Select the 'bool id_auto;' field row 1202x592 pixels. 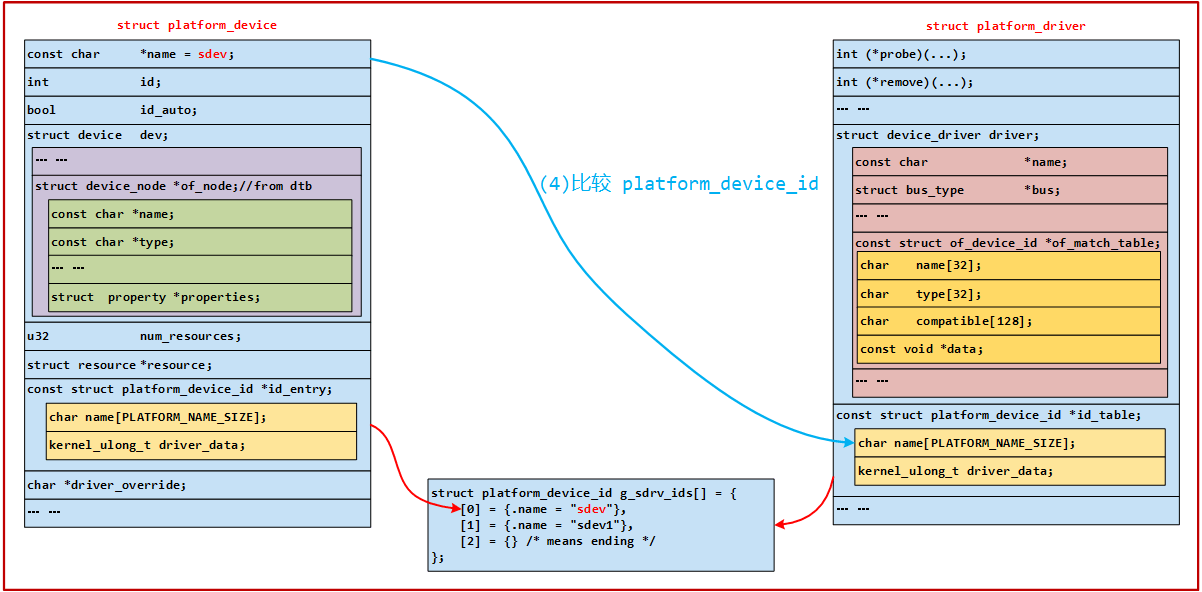click(x=197, y=110)
